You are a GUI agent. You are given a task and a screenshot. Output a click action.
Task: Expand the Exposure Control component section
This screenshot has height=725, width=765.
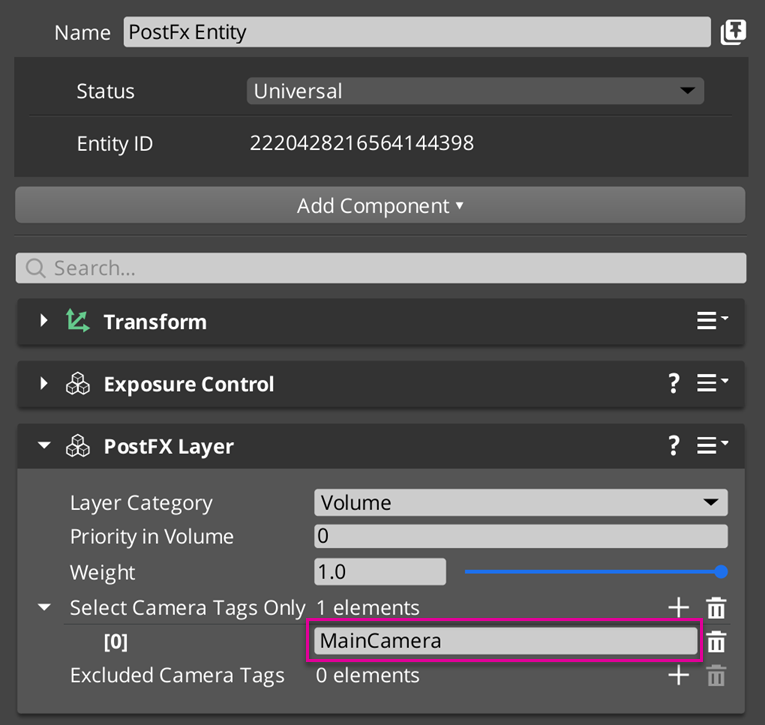point(44,384)
